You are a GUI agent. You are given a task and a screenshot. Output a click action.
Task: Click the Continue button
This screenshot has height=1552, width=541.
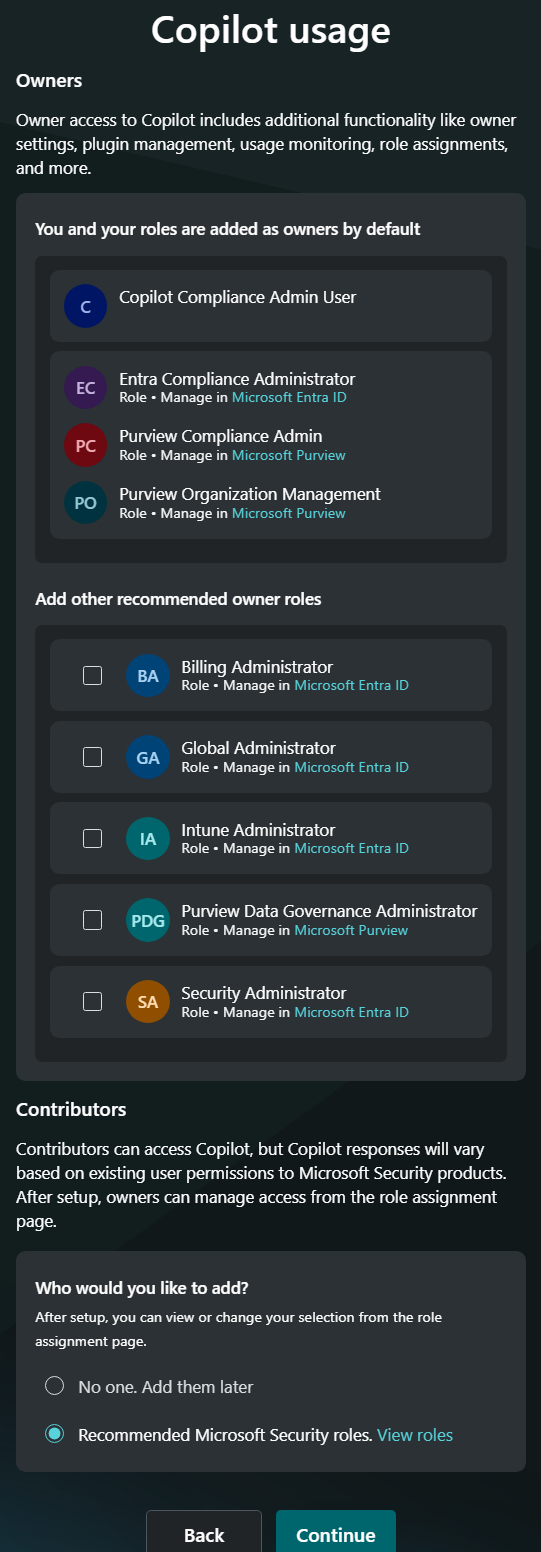pos(336,1531)
